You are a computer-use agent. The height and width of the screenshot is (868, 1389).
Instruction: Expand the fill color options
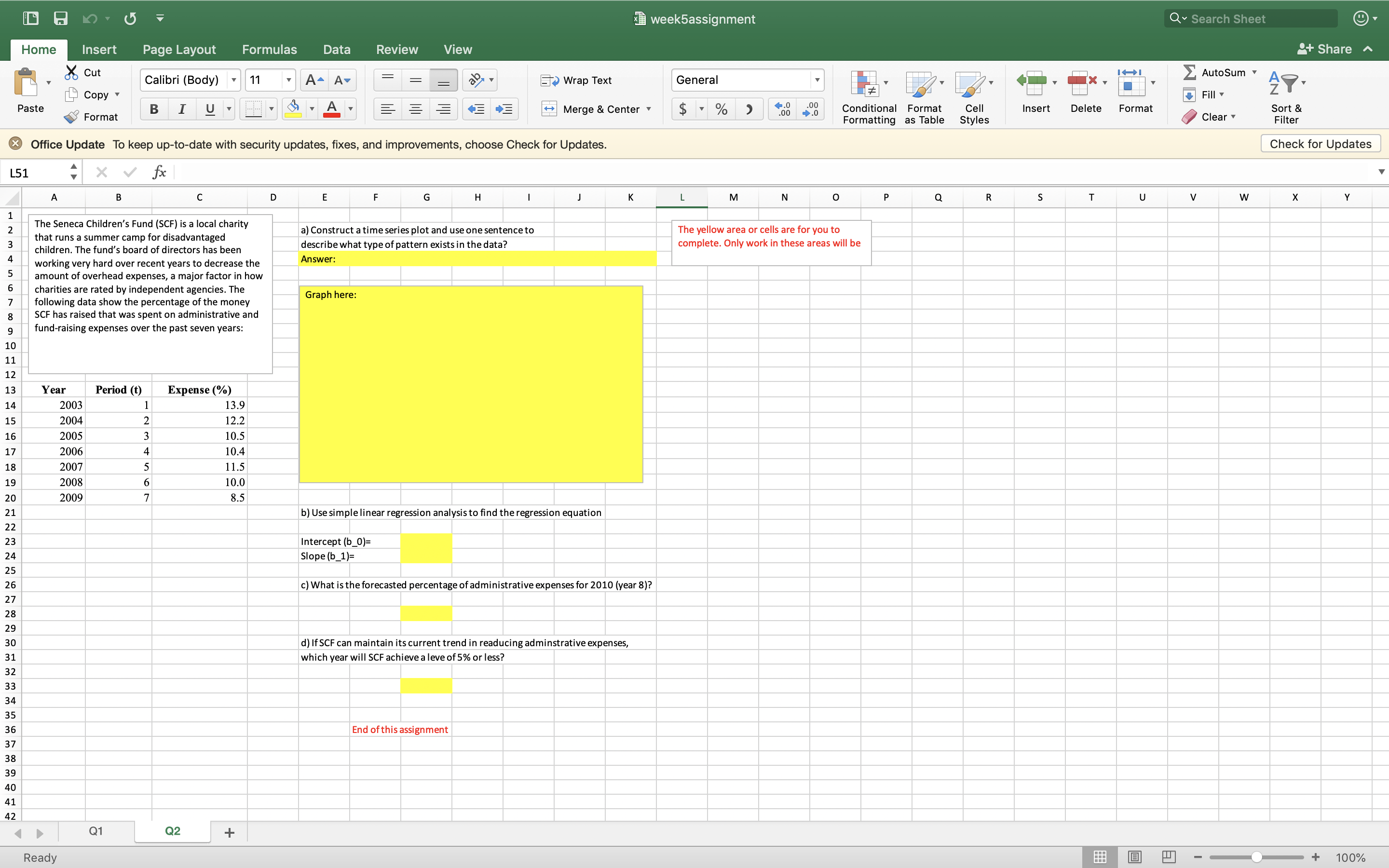pos(312,108)
